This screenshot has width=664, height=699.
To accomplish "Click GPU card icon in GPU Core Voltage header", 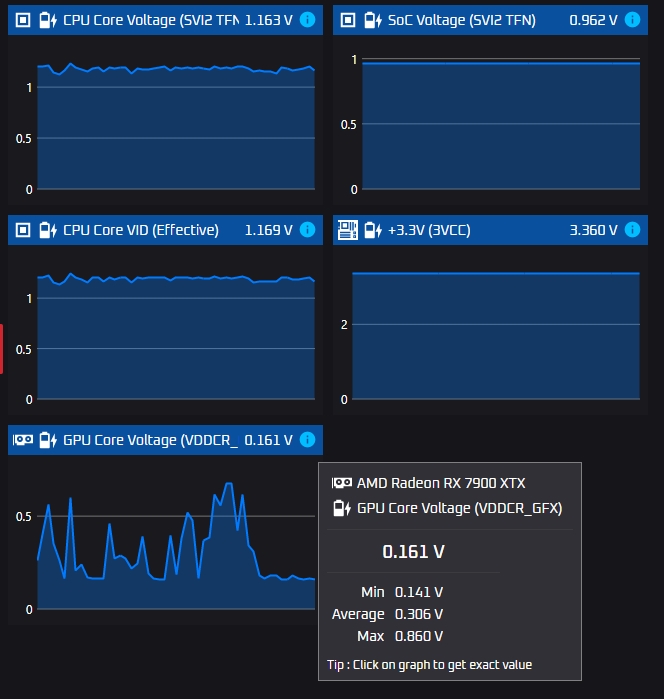I will [x=23, y=440].
